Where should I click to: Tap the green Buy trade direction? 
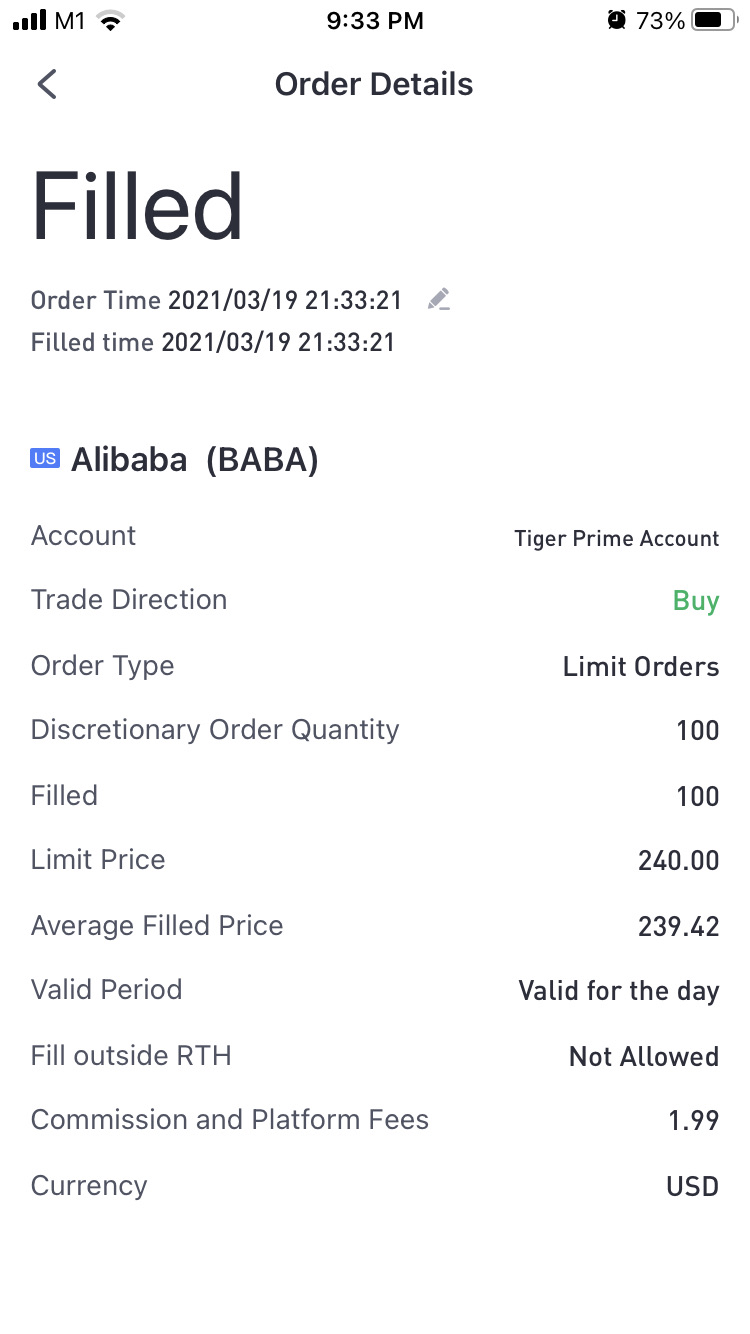click(695, 601)
